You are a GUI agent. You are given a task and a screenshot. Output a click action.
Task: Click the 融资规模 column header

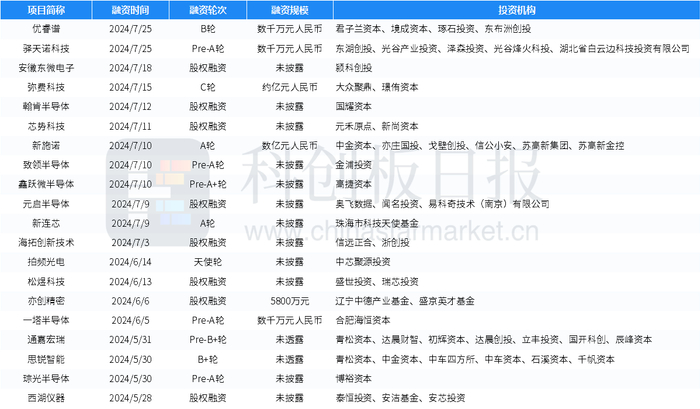(290, 10)
